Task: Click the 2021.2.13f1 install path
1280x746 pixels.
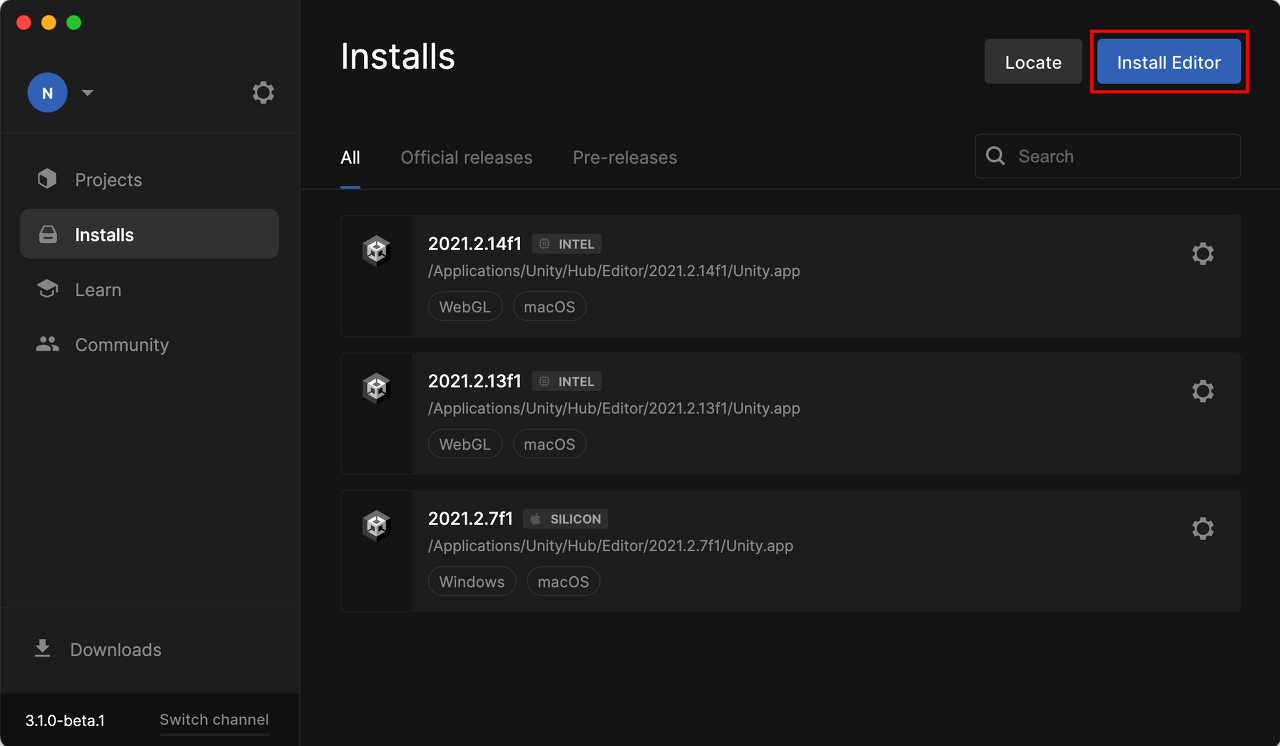Action: click(614, 408)
